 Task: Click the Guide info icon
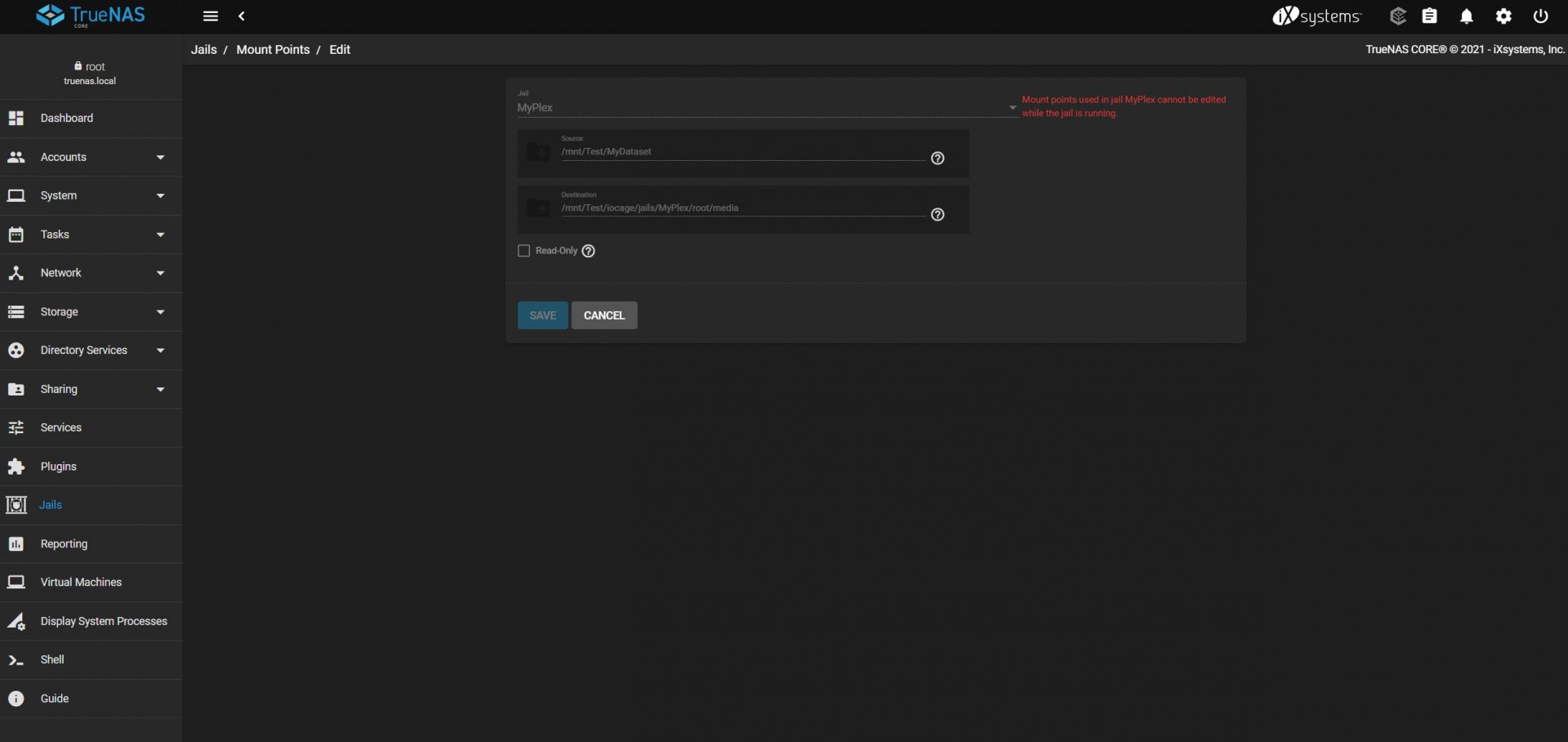coord(16,699)
